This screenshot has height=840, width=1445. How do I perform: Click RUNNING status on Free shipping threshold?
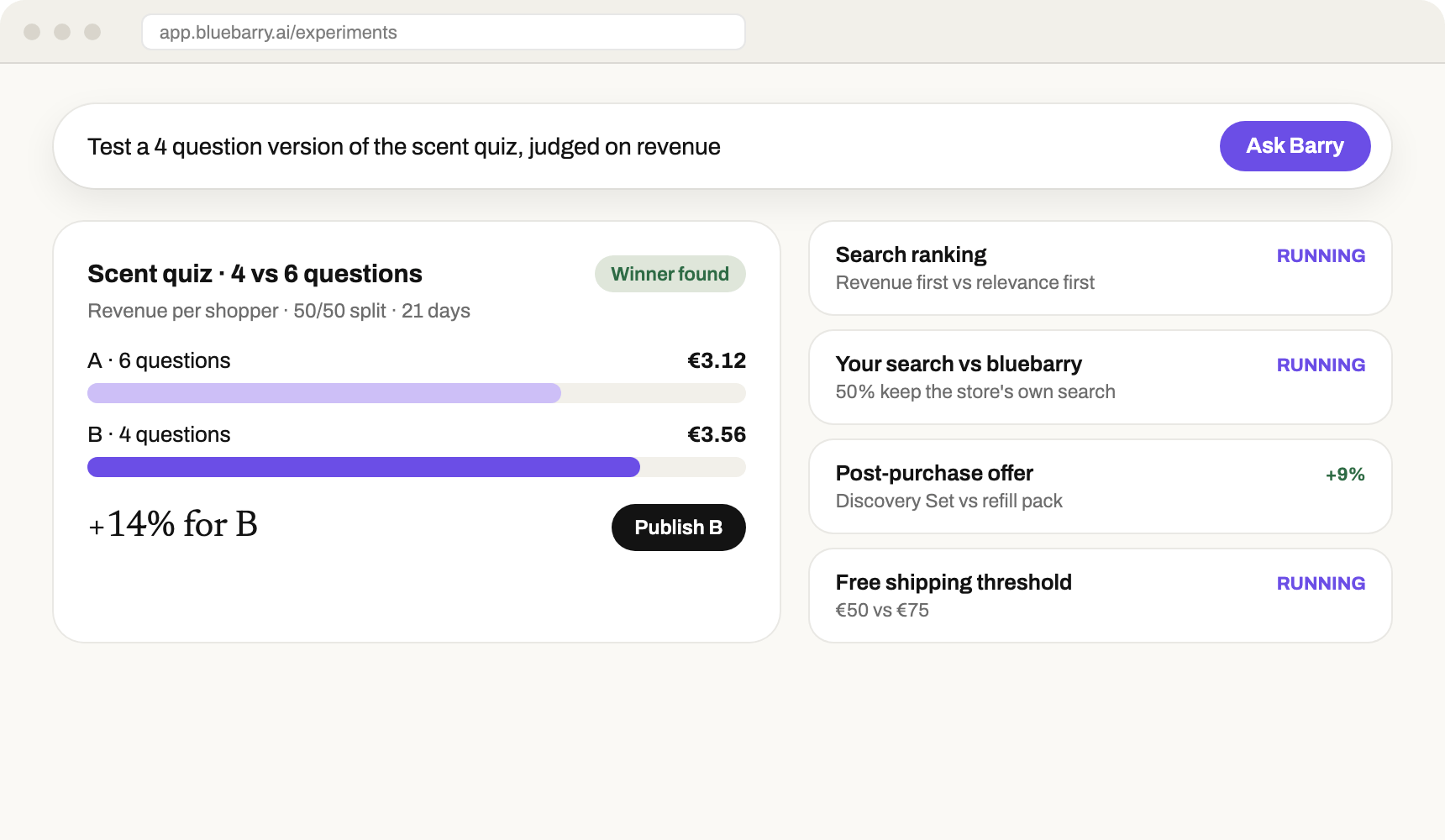pyautogui.click(x=1321, y=583)
